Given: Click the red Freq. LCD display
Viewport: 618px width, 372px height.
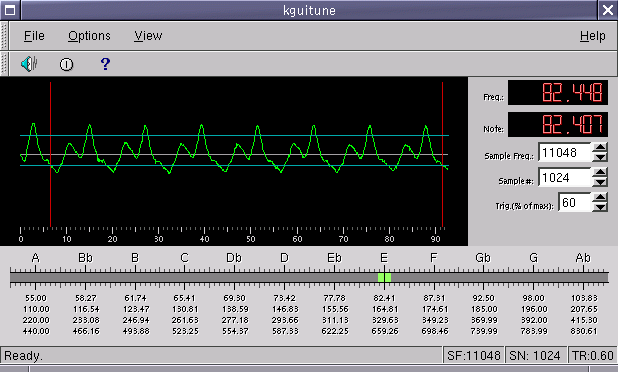Looking at the screenshot, I should [x=558, y=93].
